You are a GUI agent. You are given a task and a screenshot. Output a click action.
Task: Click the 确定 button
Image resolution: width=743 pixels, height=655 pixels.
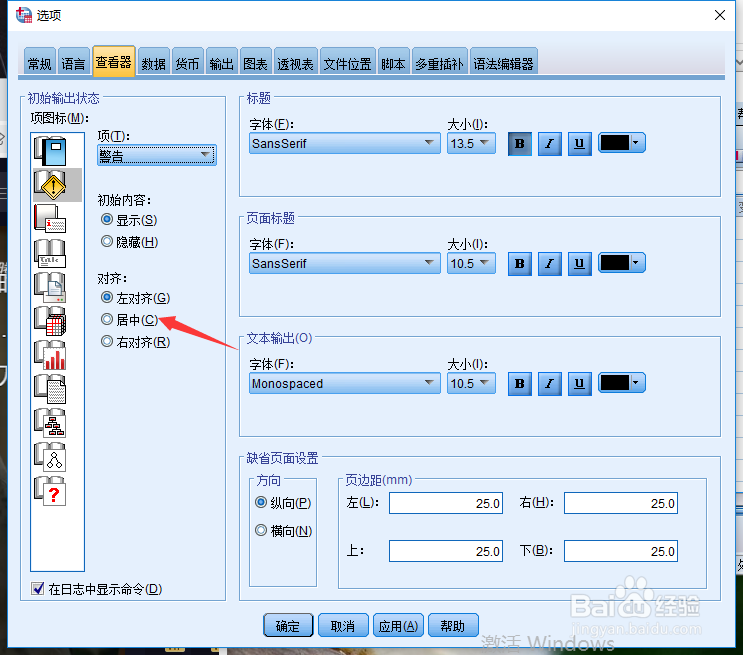tap(288, 626)
